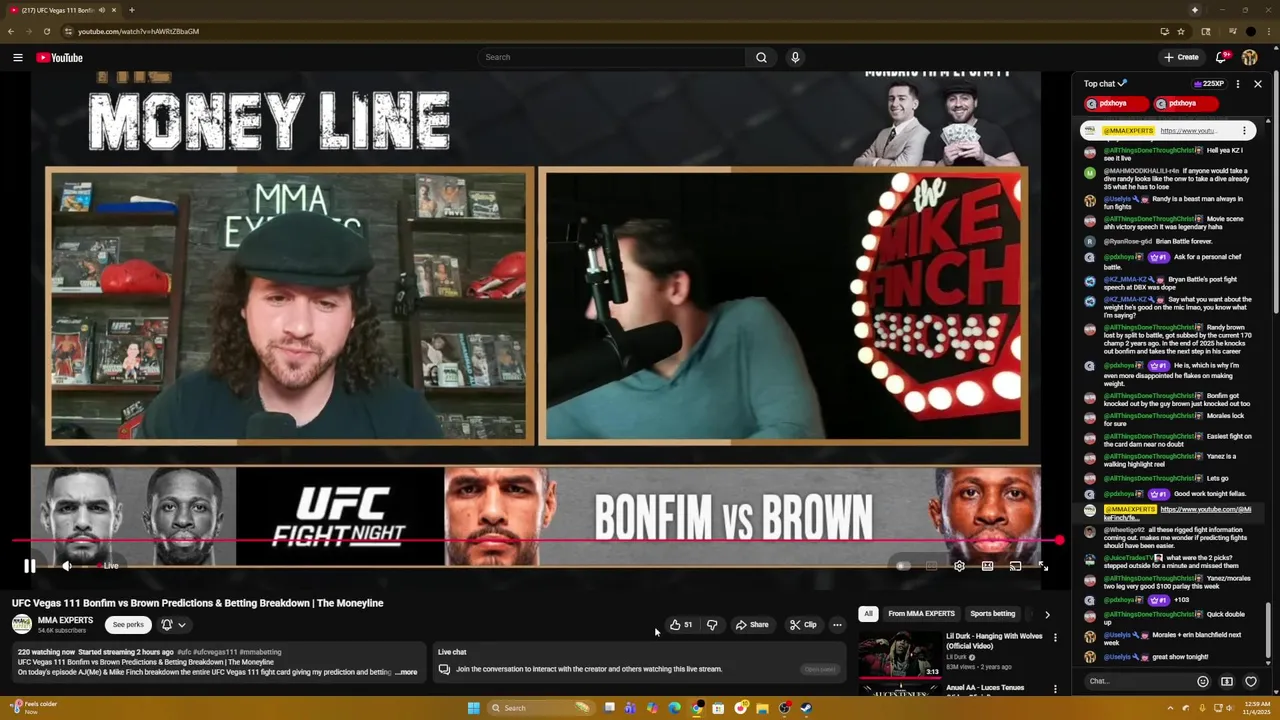Expand the notification bell dropdown for channel

(x=173, y=624)
